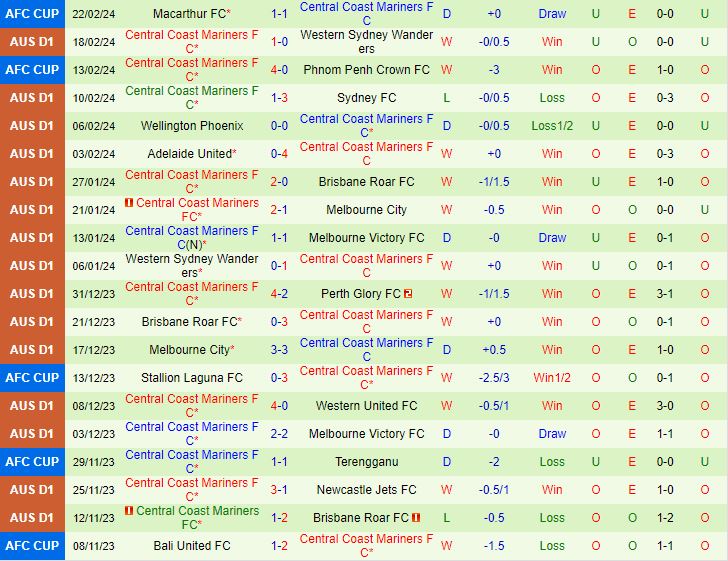Open Western Sydney Wanderers in the 18/02/24 row
The height and width of the screenshot is (561, 728).
coord(366,42)
